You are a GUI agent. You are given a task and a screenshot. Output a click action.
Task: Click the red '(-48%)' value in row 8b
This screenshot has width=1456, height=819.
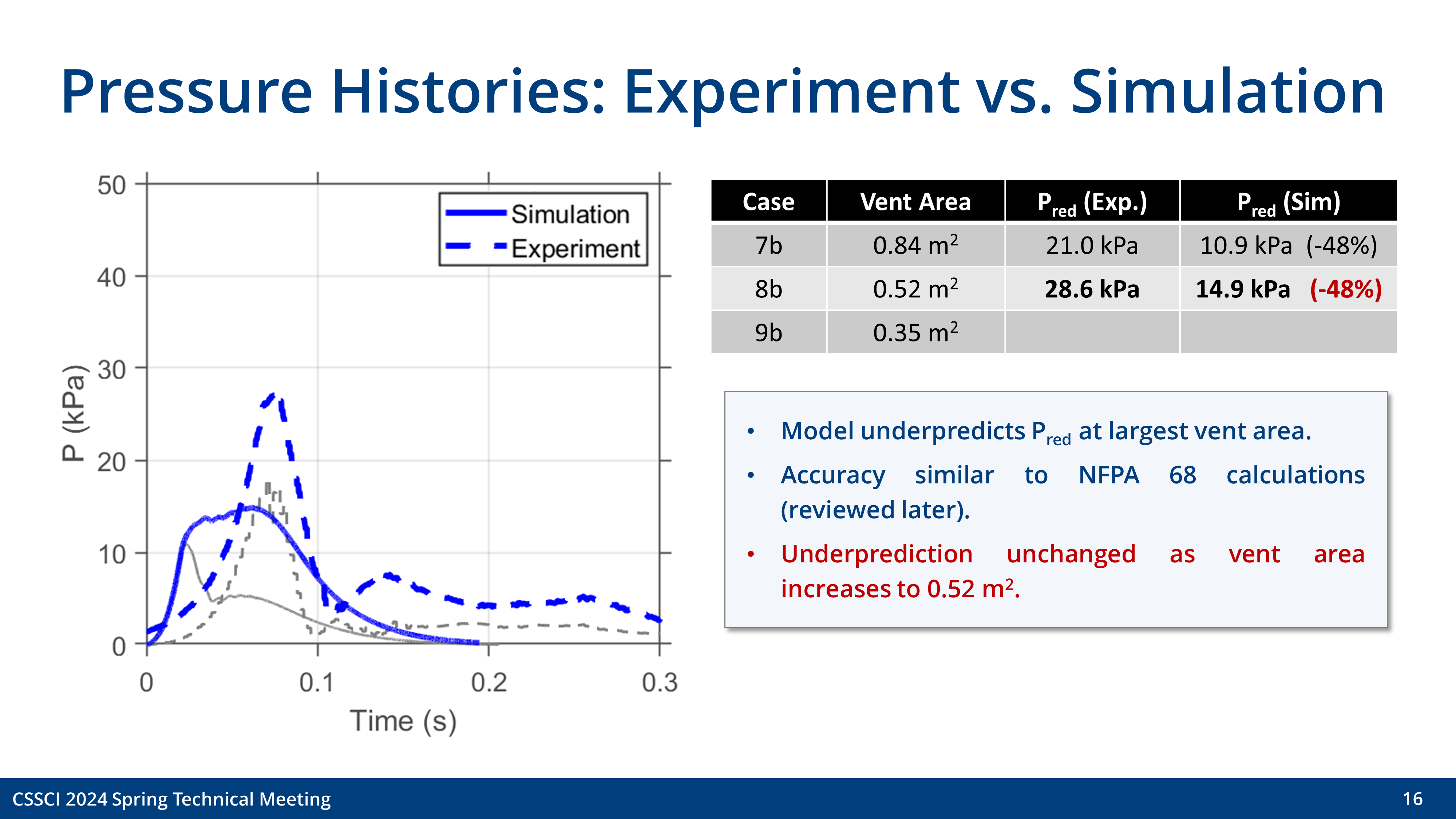[x=1345, y=289]
